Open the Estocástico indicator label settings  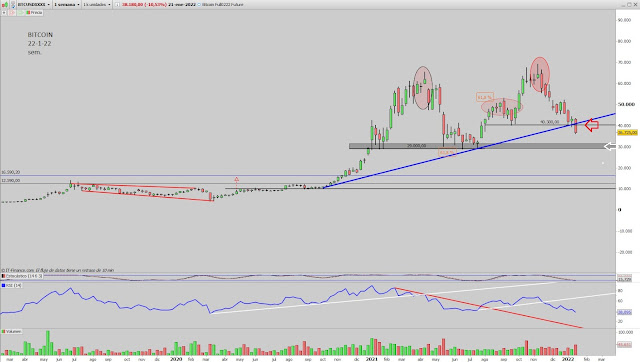pyautogui.click(x=23, y=276)
